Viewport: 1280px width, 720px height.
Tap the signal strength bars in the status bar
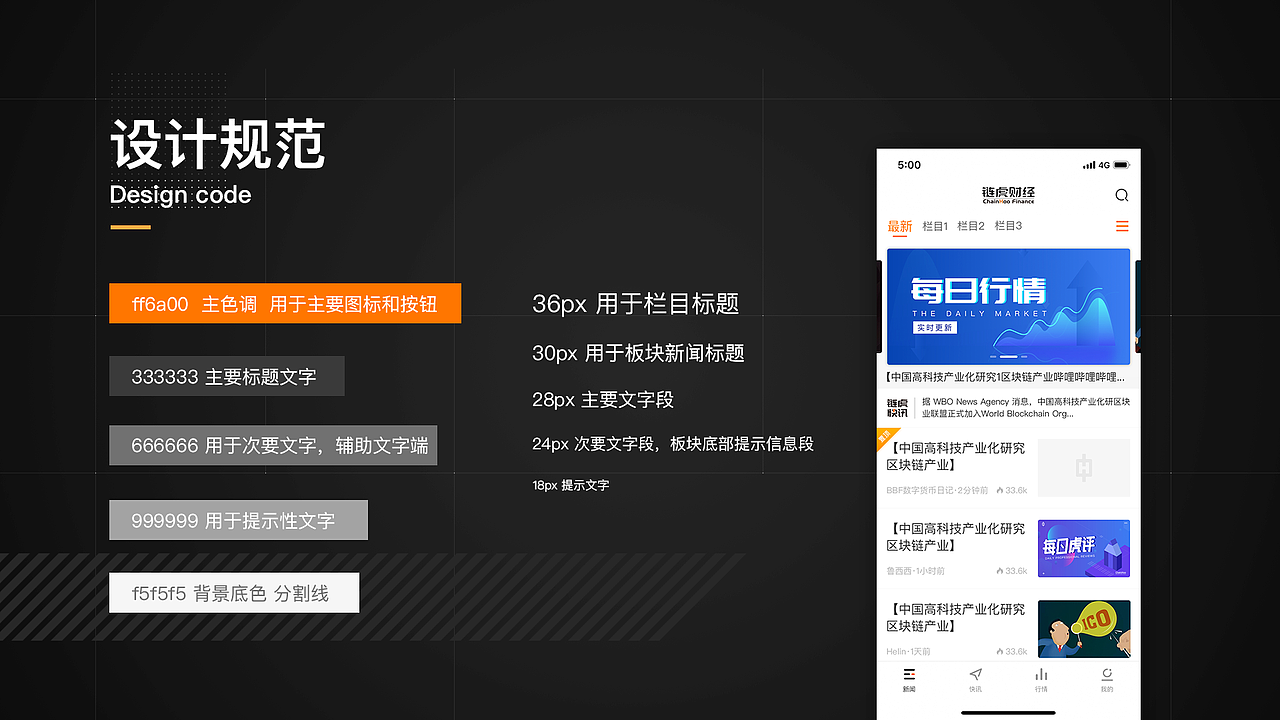1089,165
